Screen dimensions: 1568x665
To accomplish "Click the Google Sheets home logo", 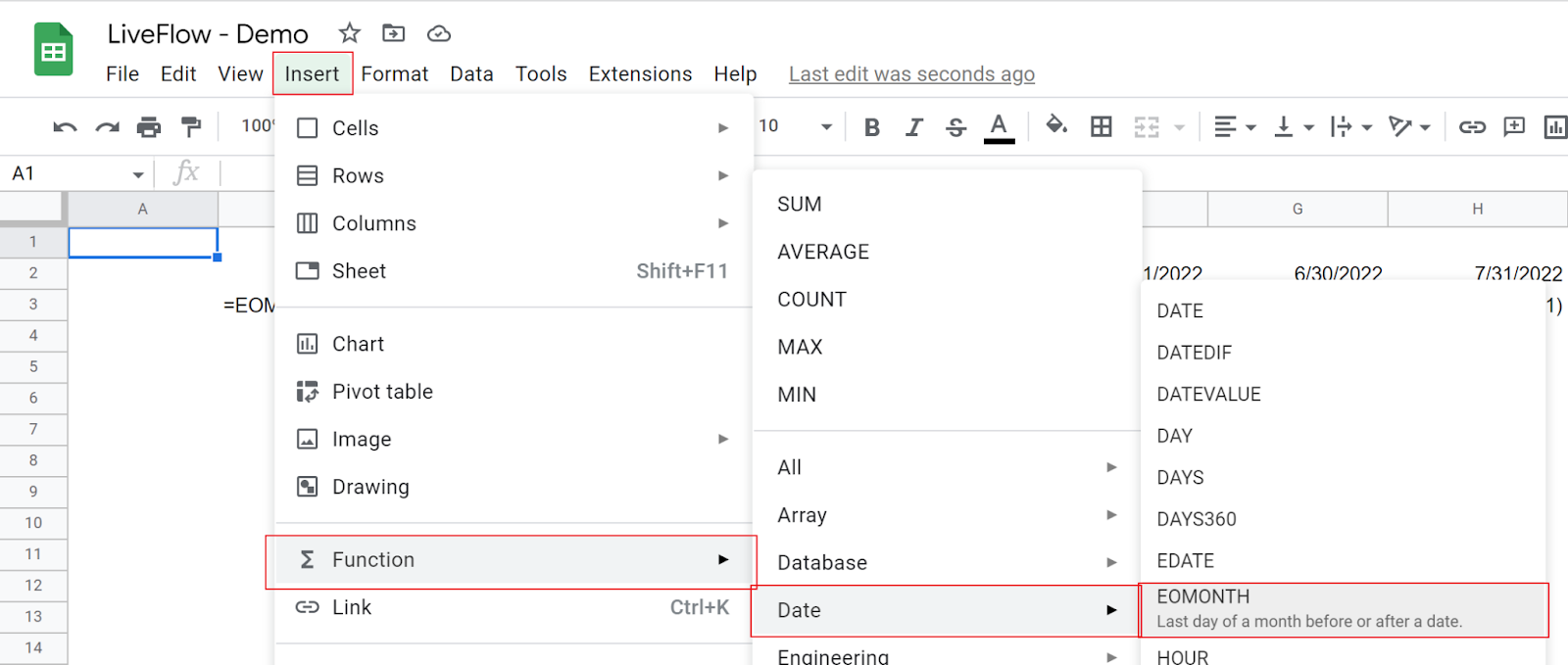I will point(54,49).
